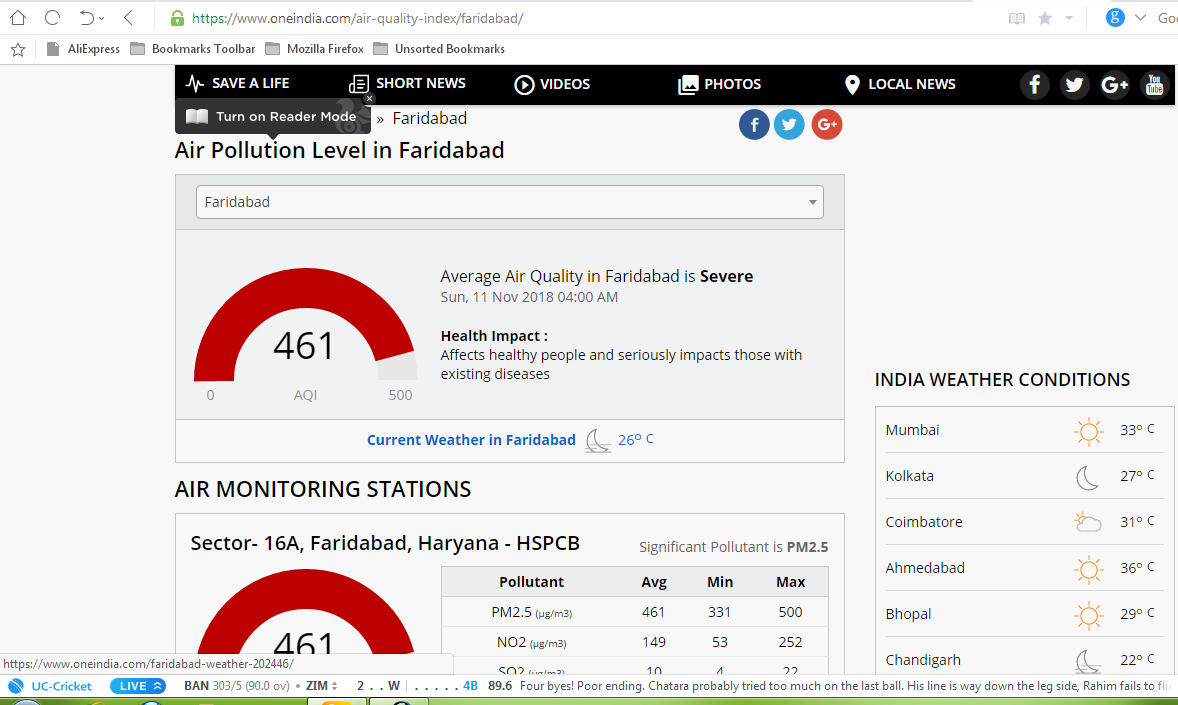Expand the search engine chevron dropdown

1140,18
